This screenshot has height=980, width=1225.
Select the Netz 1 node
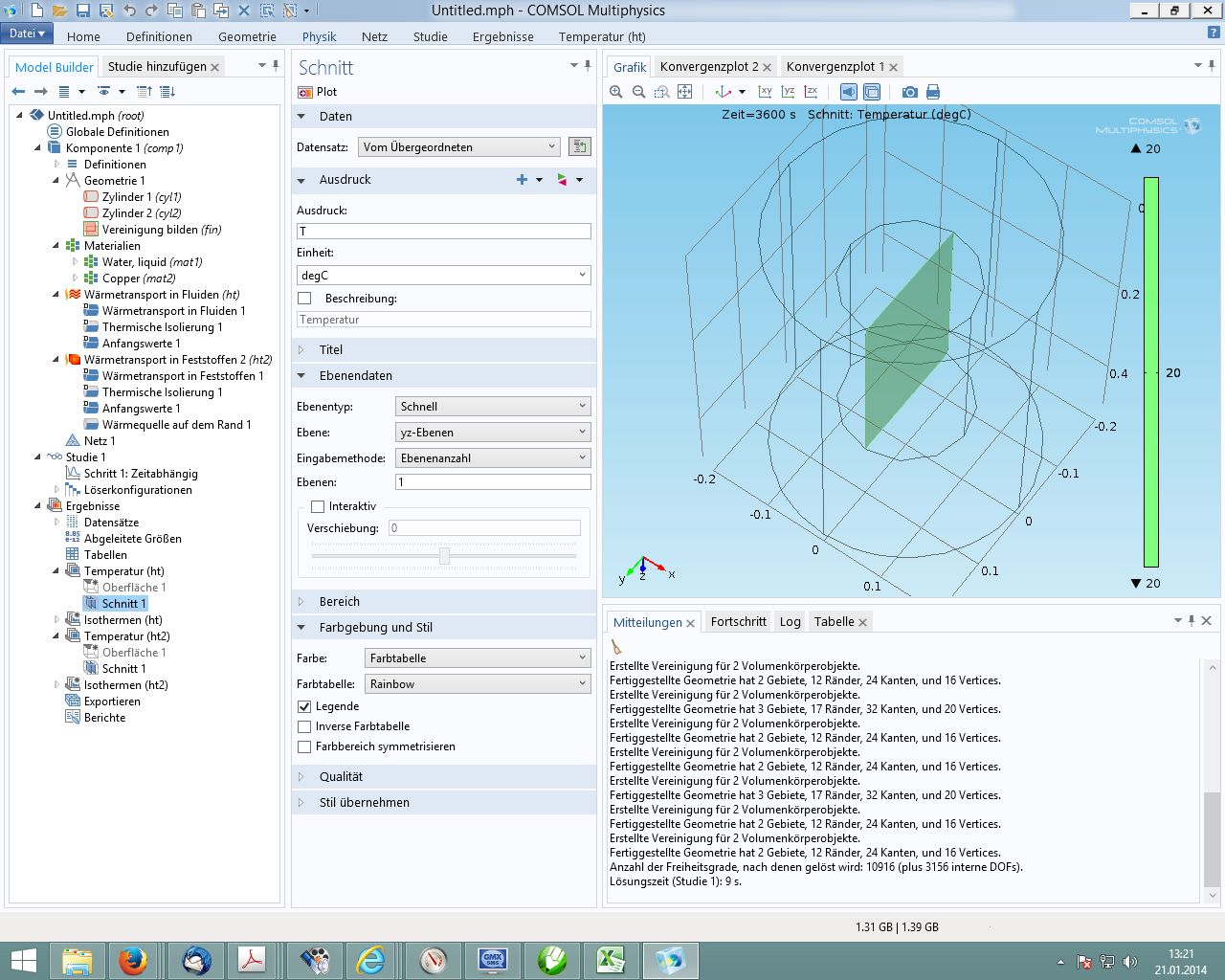point(99,440)
